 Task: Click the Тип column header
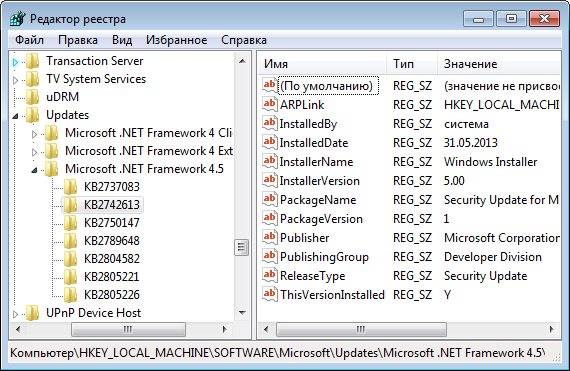point(412,64)
